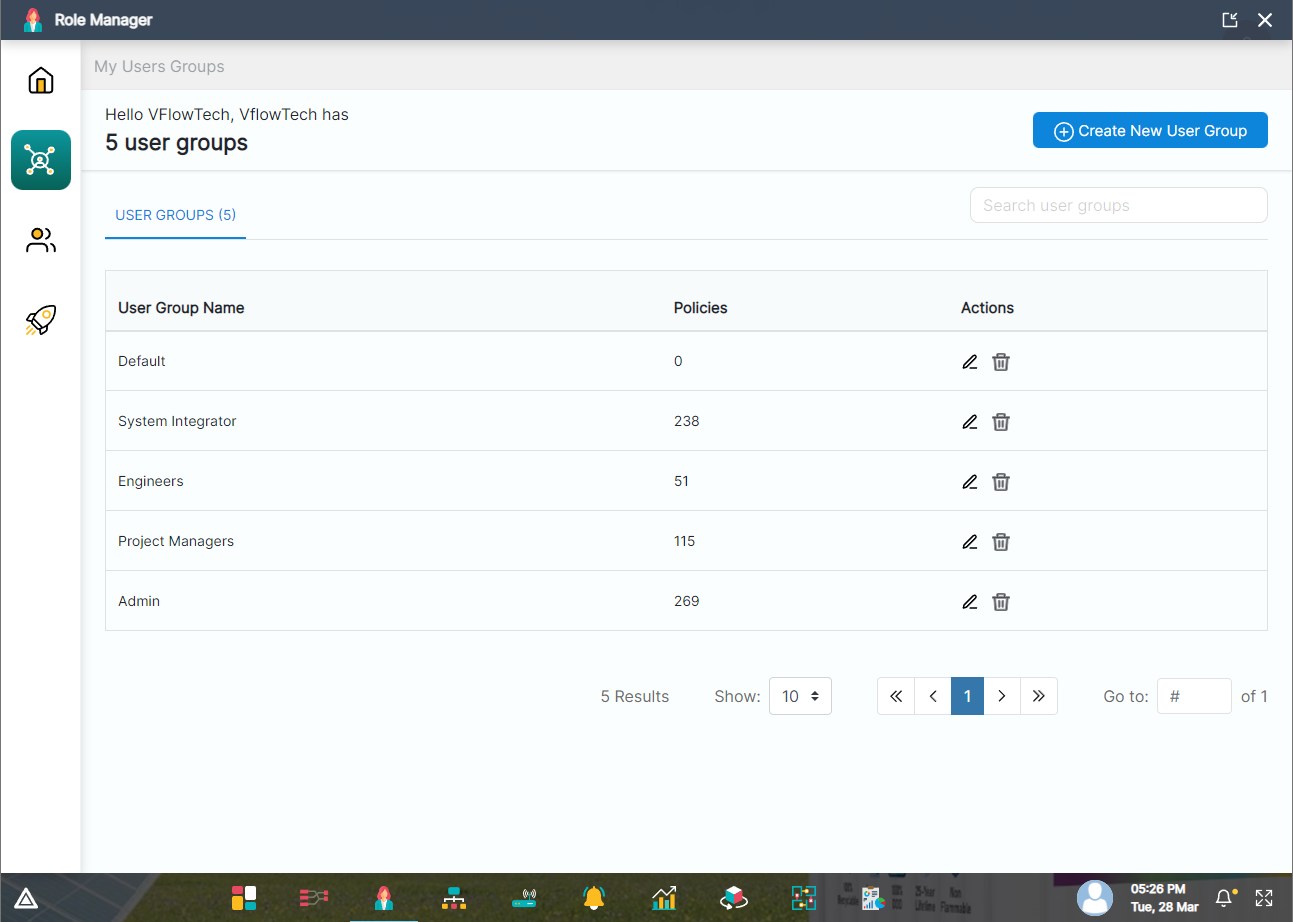Open the analytics chart app from the taskbar

(664, 898)
